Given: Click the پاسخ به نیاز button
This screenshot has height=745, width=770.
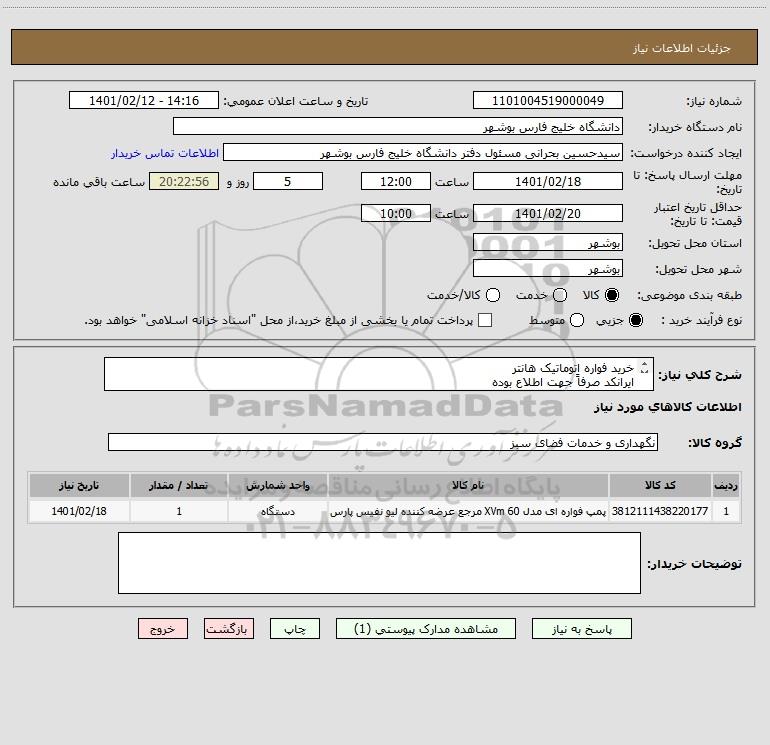Looking at the screenshot, I should pos(582,629).
